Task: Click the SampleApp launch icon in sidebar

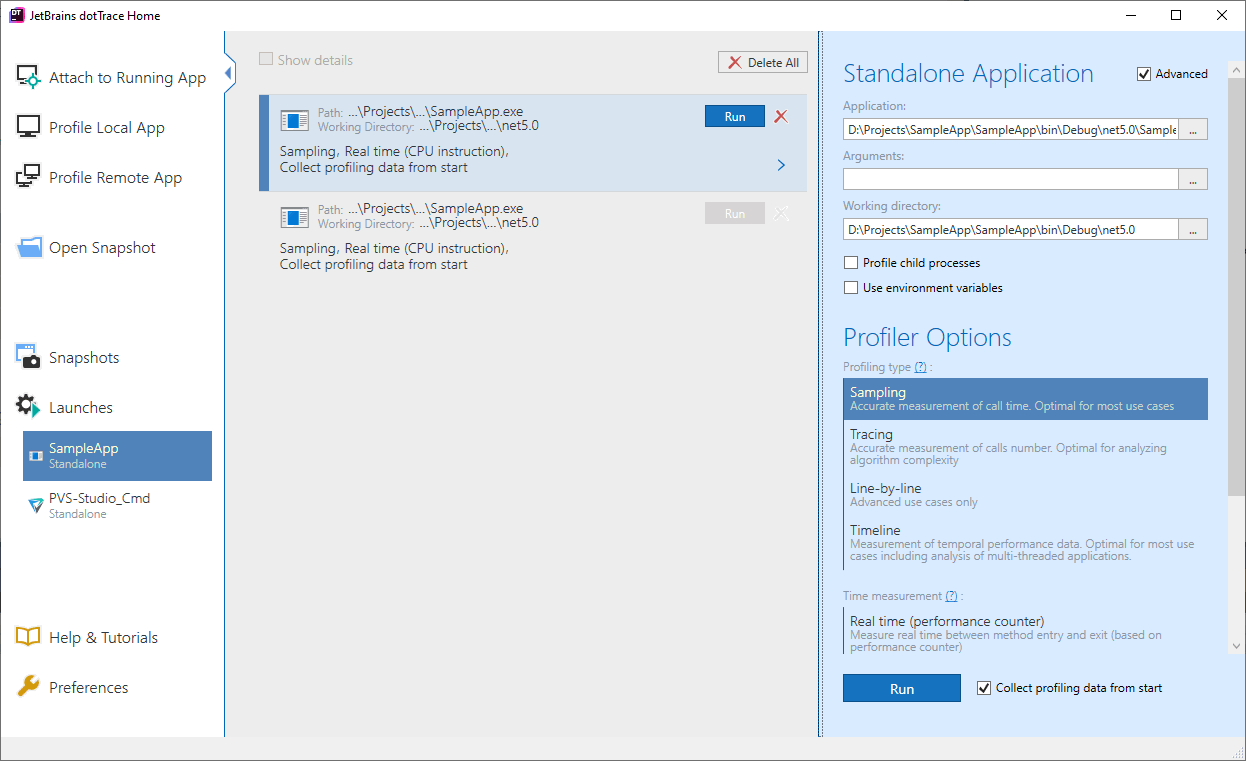Action: (36, 456)
